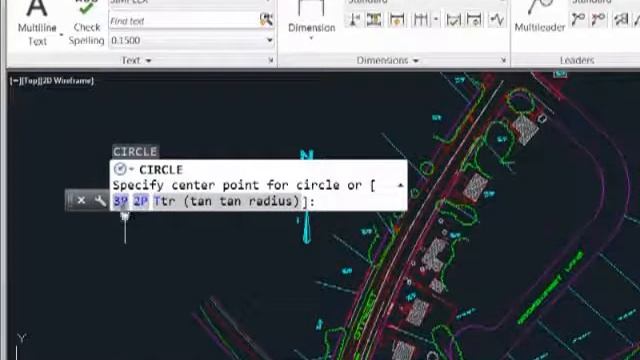Image resolution: width=640 pixels, height=360 pixels.
Task: Click the command line drag handle
Action: tap(70, 200)
